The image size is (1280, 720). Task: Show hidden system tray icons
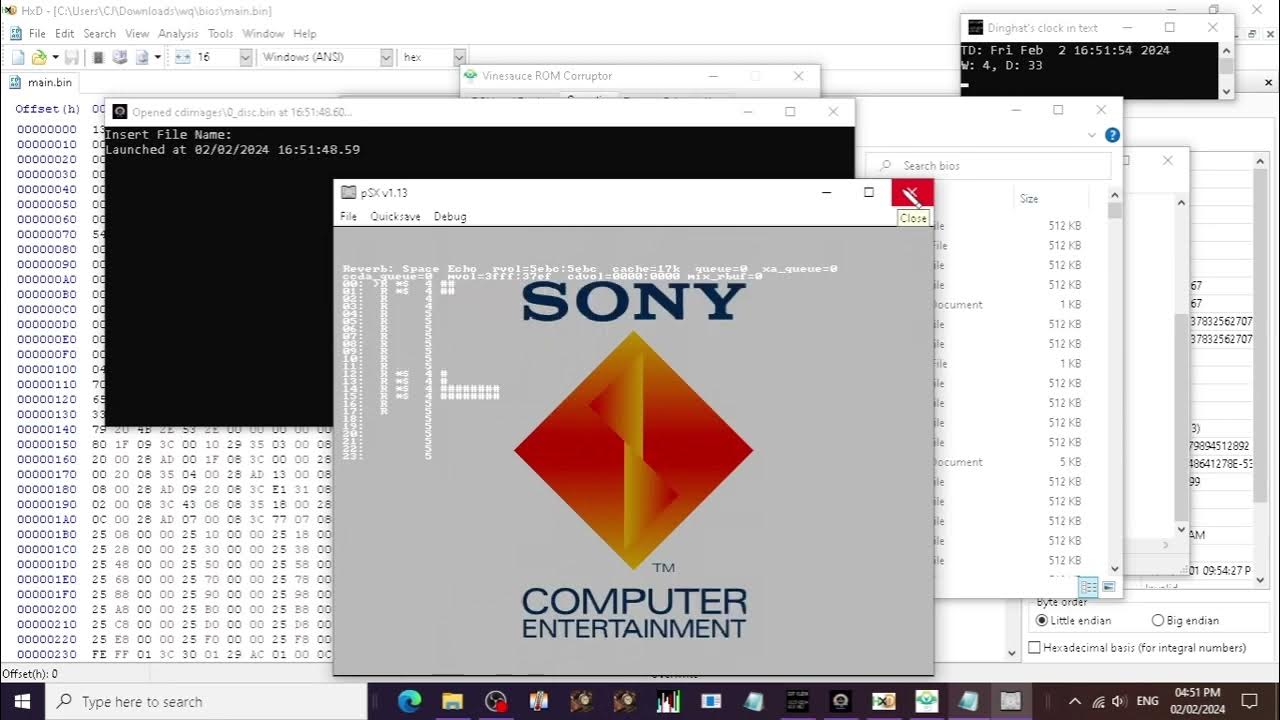click(x=1075, y=702)
